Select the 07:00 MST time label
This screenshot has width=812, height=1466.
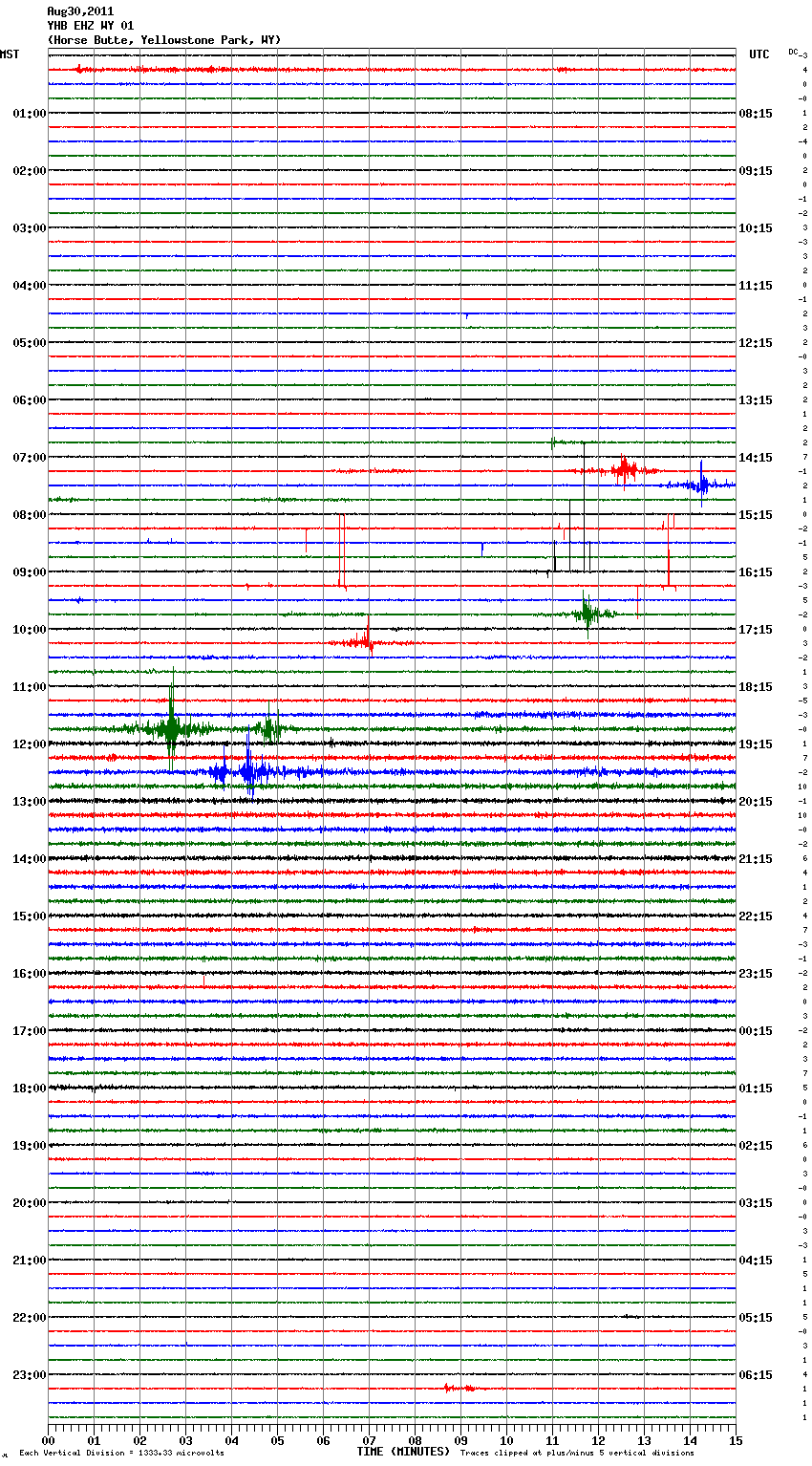(x=29, y=458)
